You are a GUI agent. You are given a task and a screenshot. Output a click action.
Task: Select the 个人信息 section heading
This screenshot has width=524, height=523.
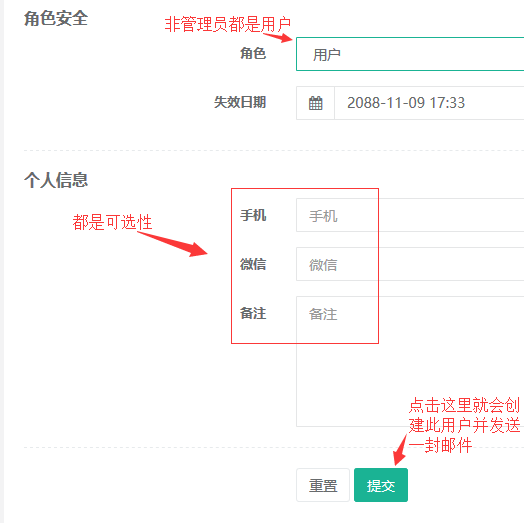pyautogui.click(x=56, y=180)
